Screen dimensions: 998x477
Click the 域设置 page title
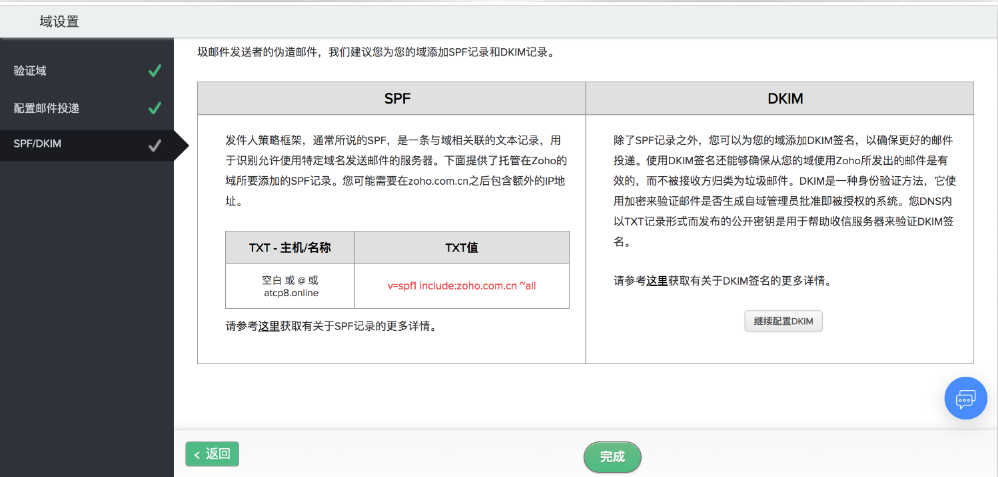[x=59, y=21]
